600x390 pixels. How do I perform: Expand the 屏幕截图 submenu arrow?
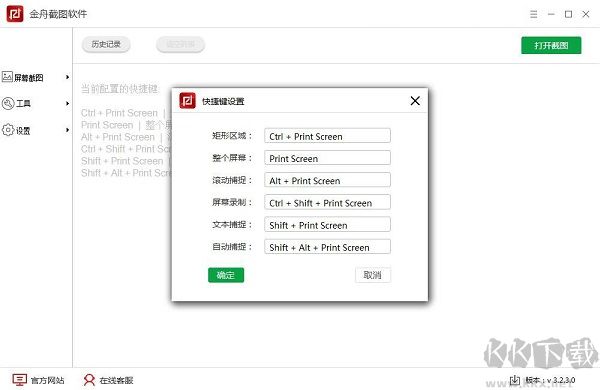67,77
